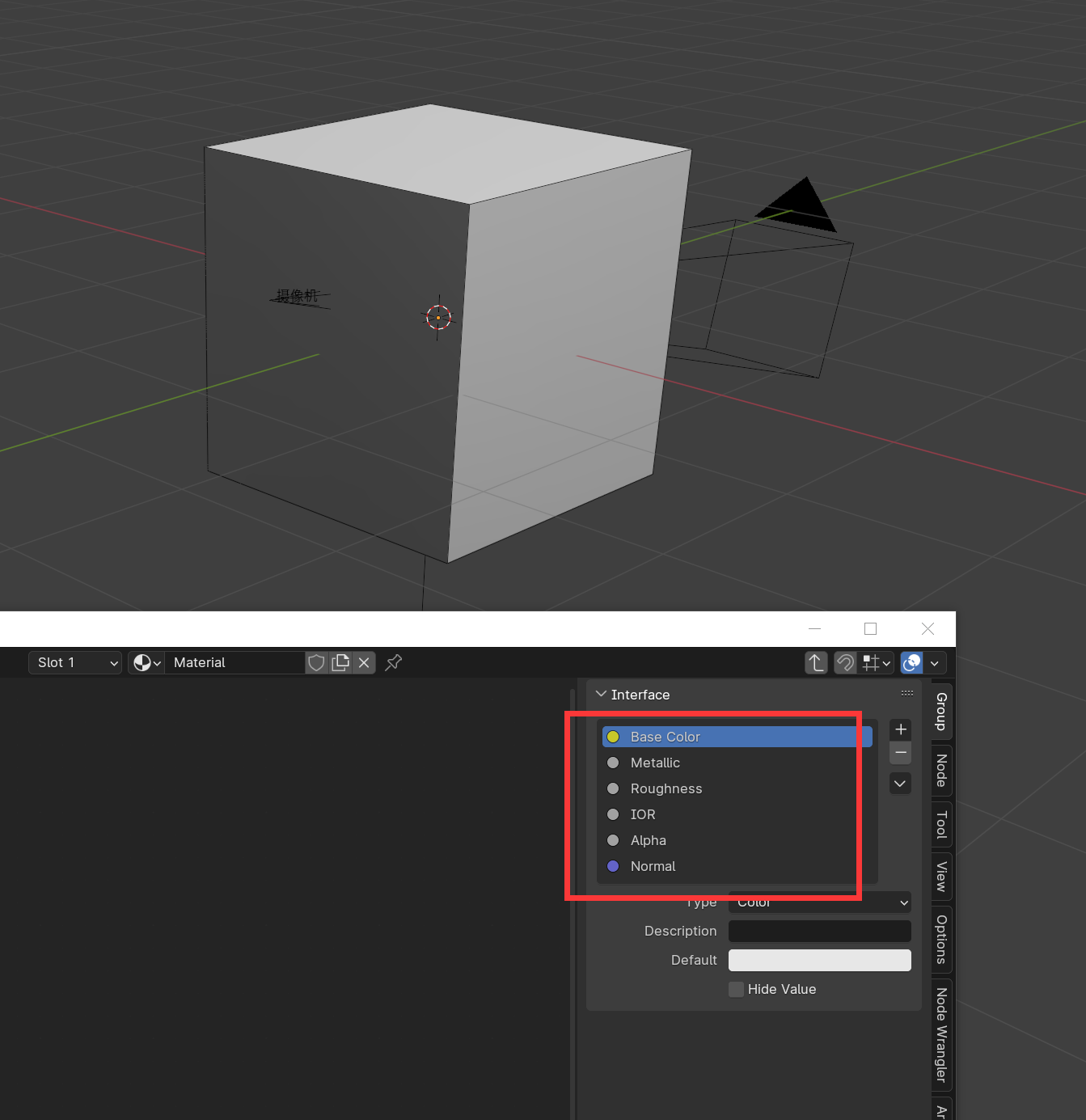The image size is (1086, 1120).
Task: Click the Interface panel drag grip
Action: (x=907, y=694)
